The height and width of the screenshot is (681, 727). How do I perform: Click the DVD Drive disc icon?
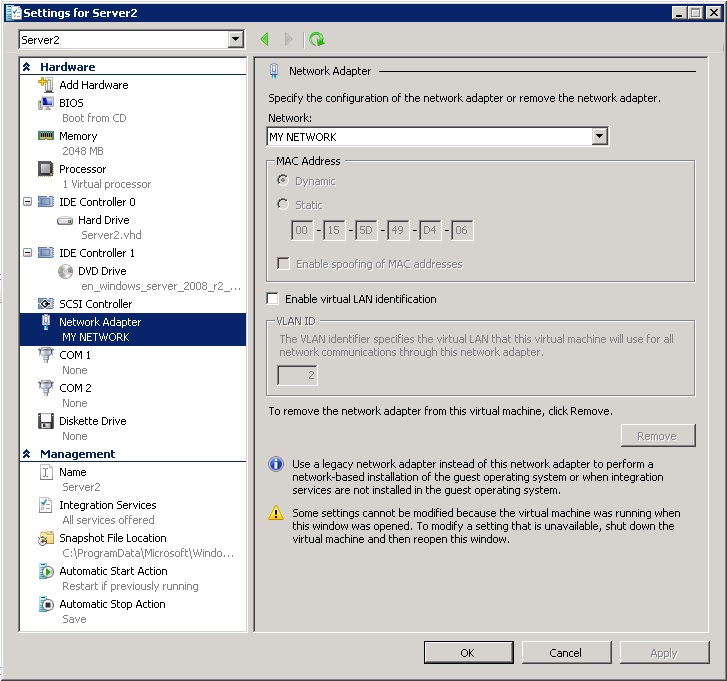65,271
